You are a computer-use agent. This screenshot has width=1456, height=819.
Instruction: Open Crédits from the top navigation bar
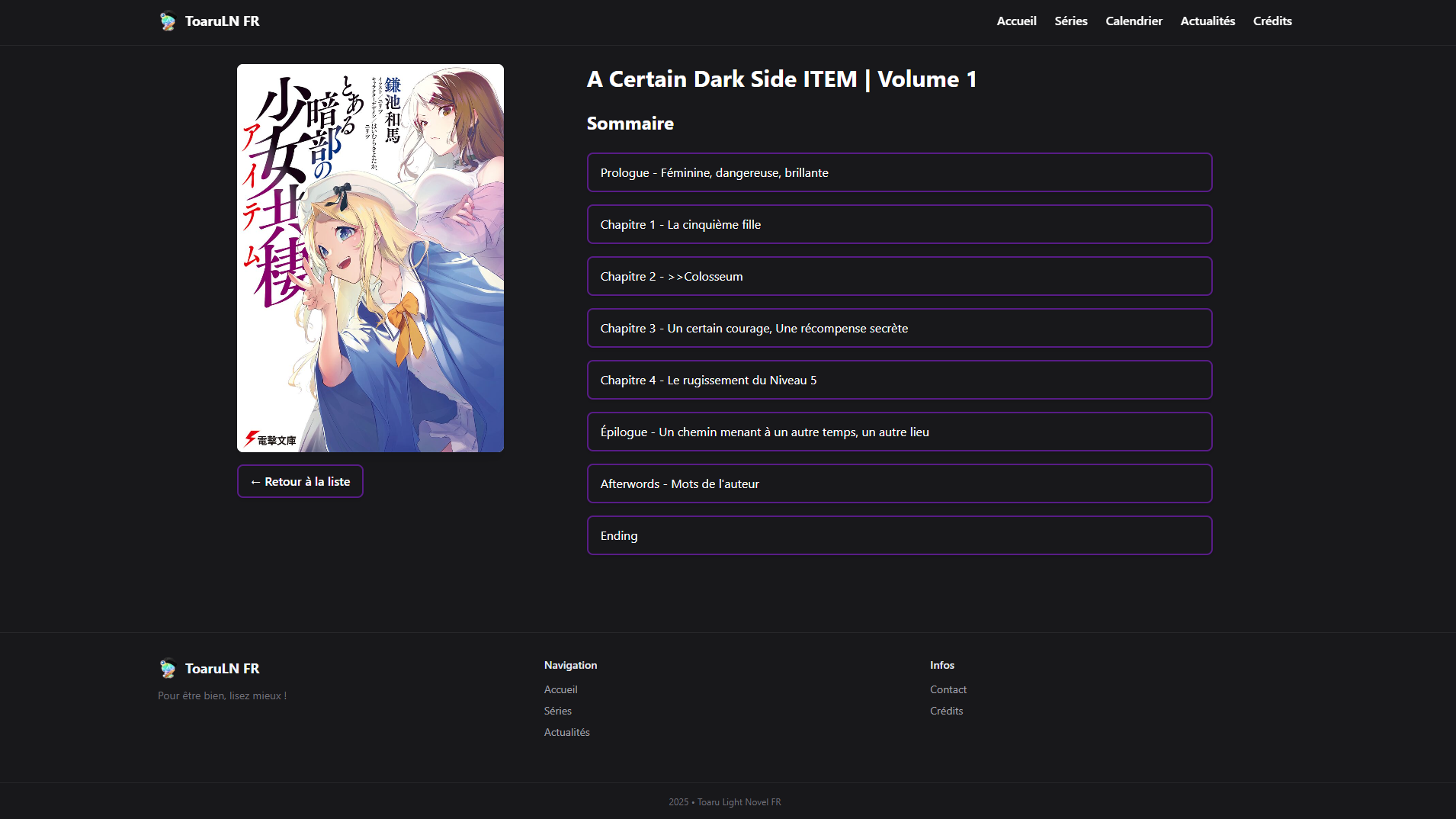coord(1272,21)
